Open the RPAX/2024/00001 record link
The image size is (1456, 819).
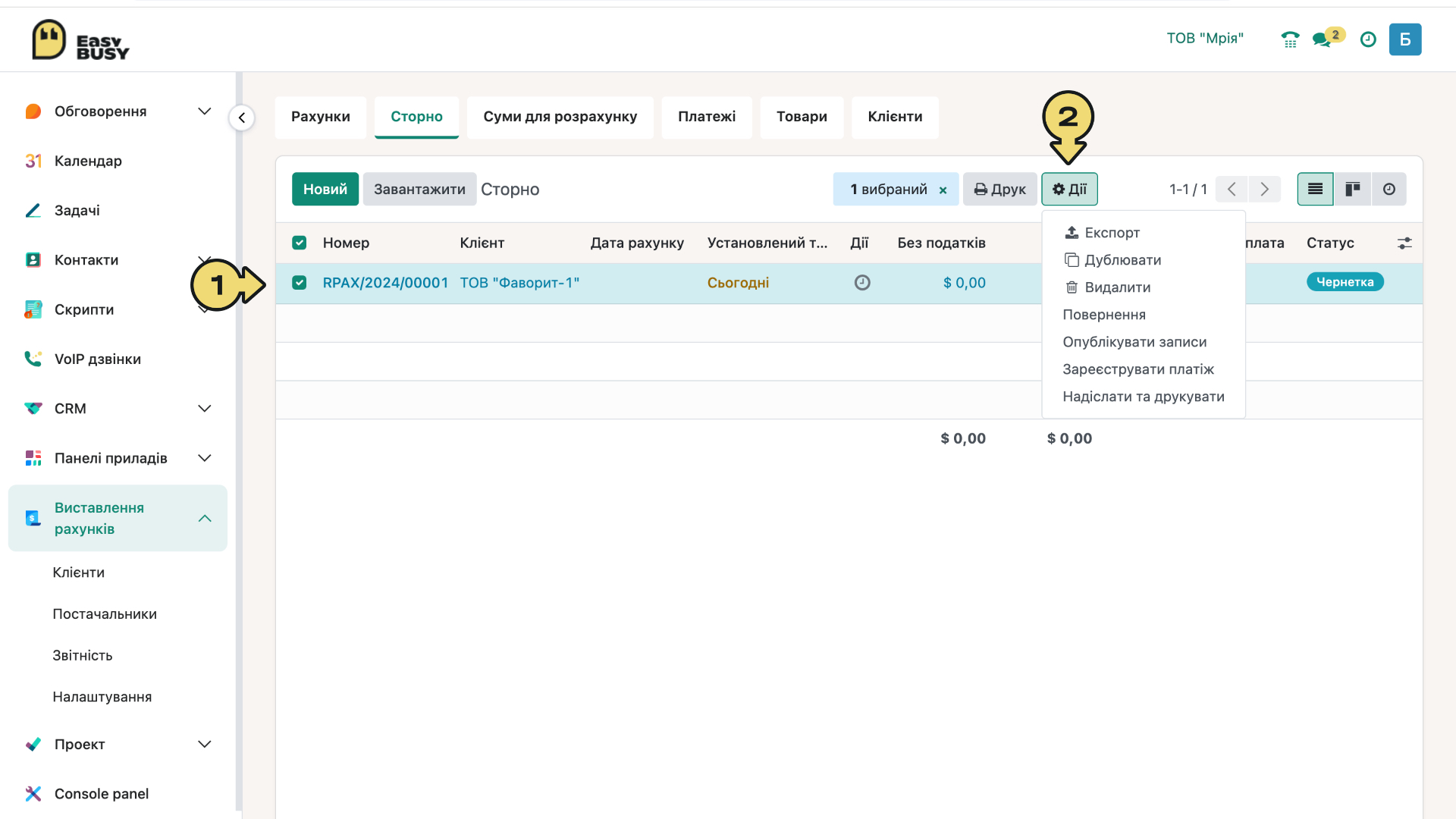click(385, 283)
